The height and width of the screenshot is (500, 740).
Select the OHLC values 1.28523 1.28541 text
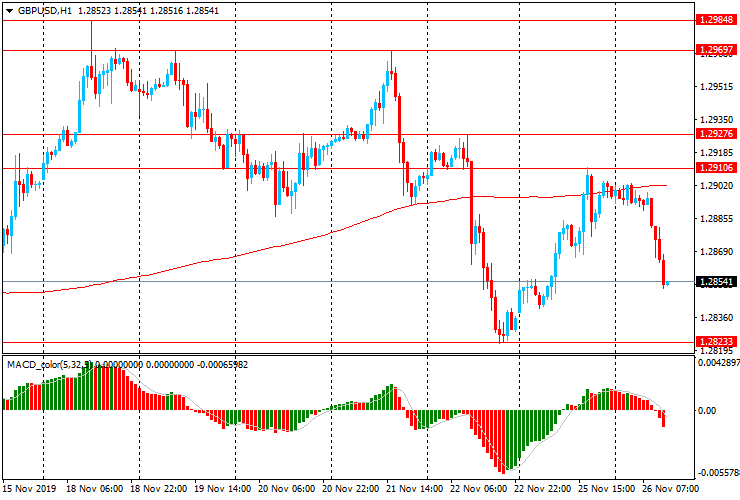pos(112,10)
